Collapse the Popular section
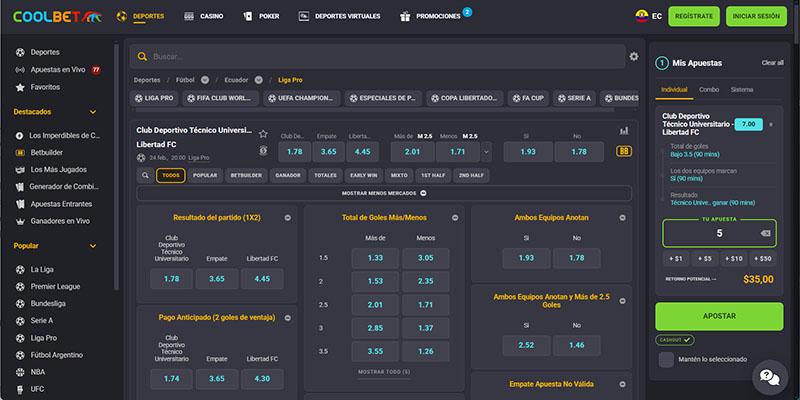800x400 pixels. click(93, 246)
